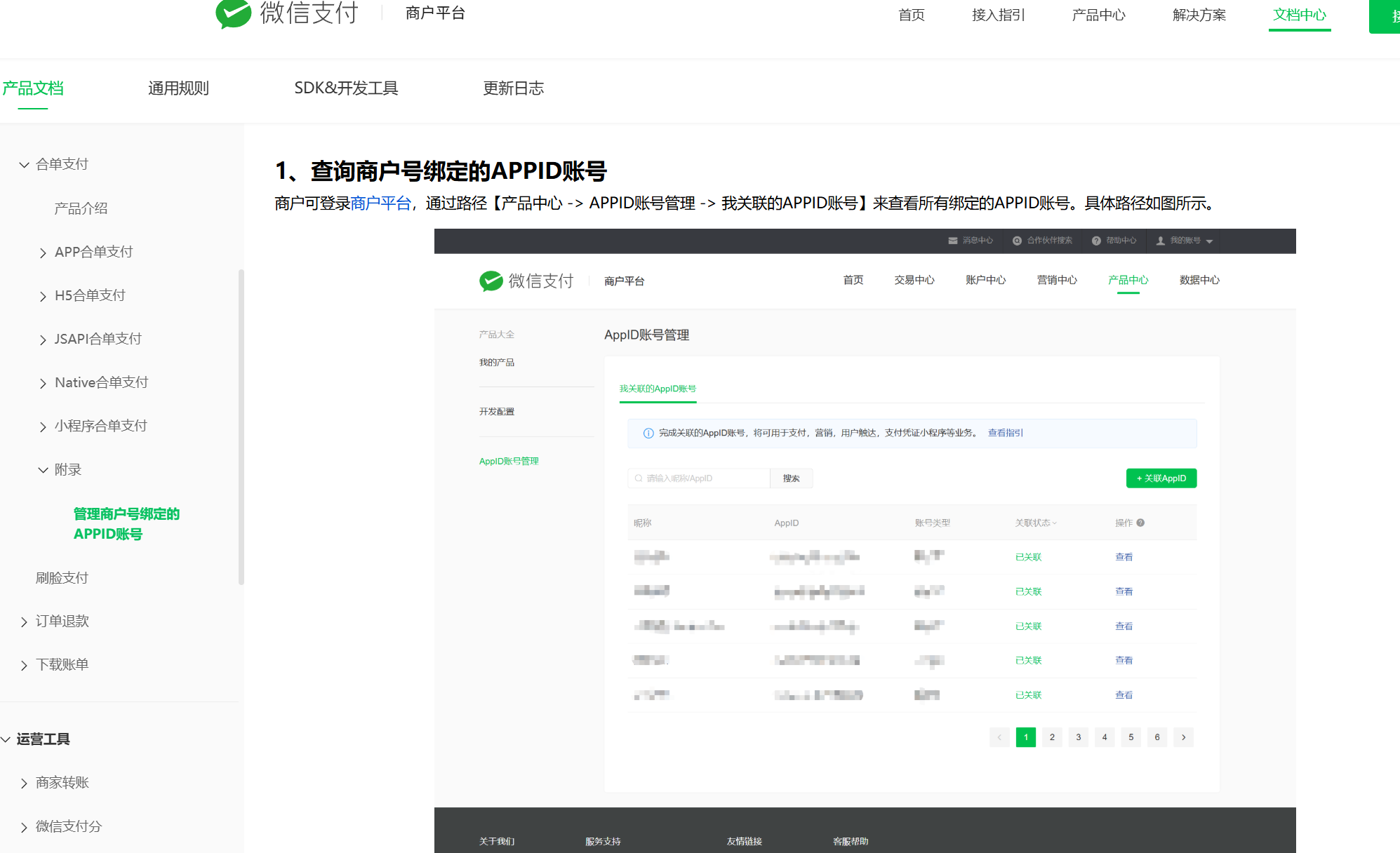
Task: Open the SDK&开发工具 tab
Action: [x=346, y=88]
